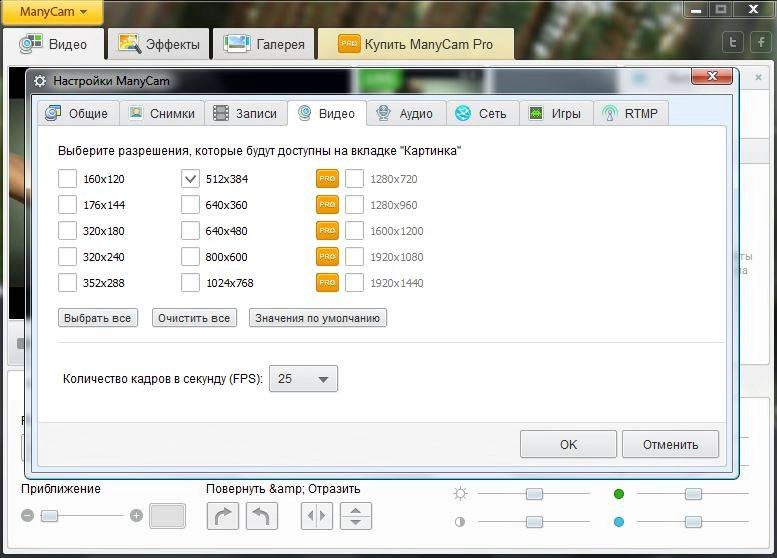Open the ManyCam main menu dropdown
Image resolution: width=777 pixels, height=558 pixels.
coord(53,12)
